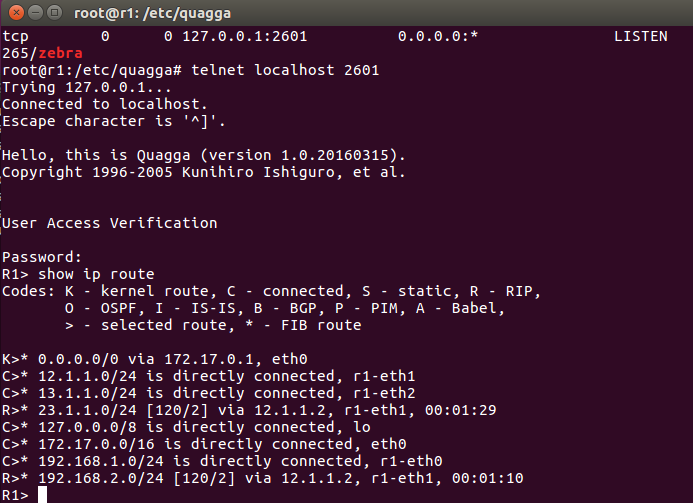The image size is (693, 503).
Task: Click the '> - selected route' legend line
Action: tap(213, 325)
